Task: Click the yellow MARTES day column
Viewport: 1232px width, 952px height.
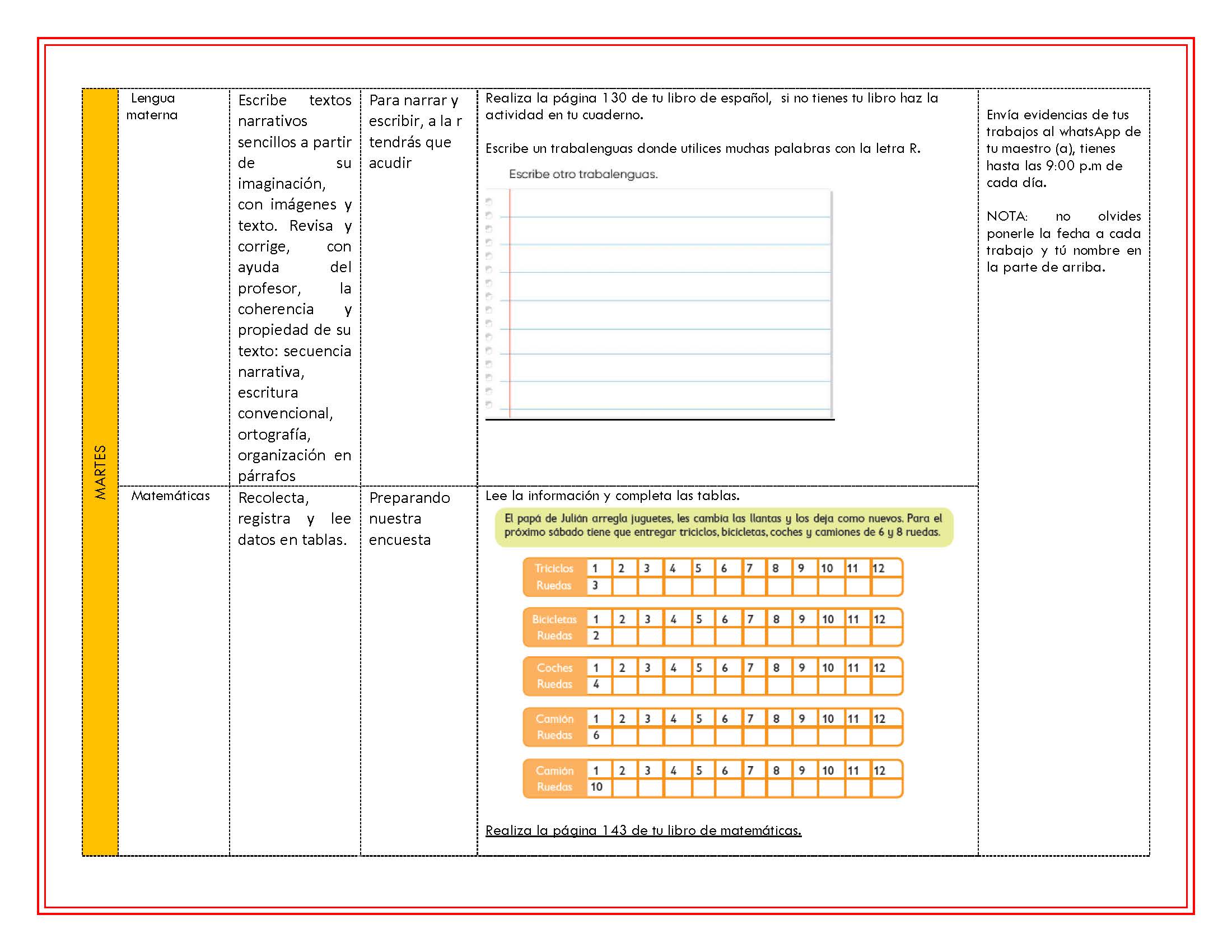Action: click(x=100, y=472)
